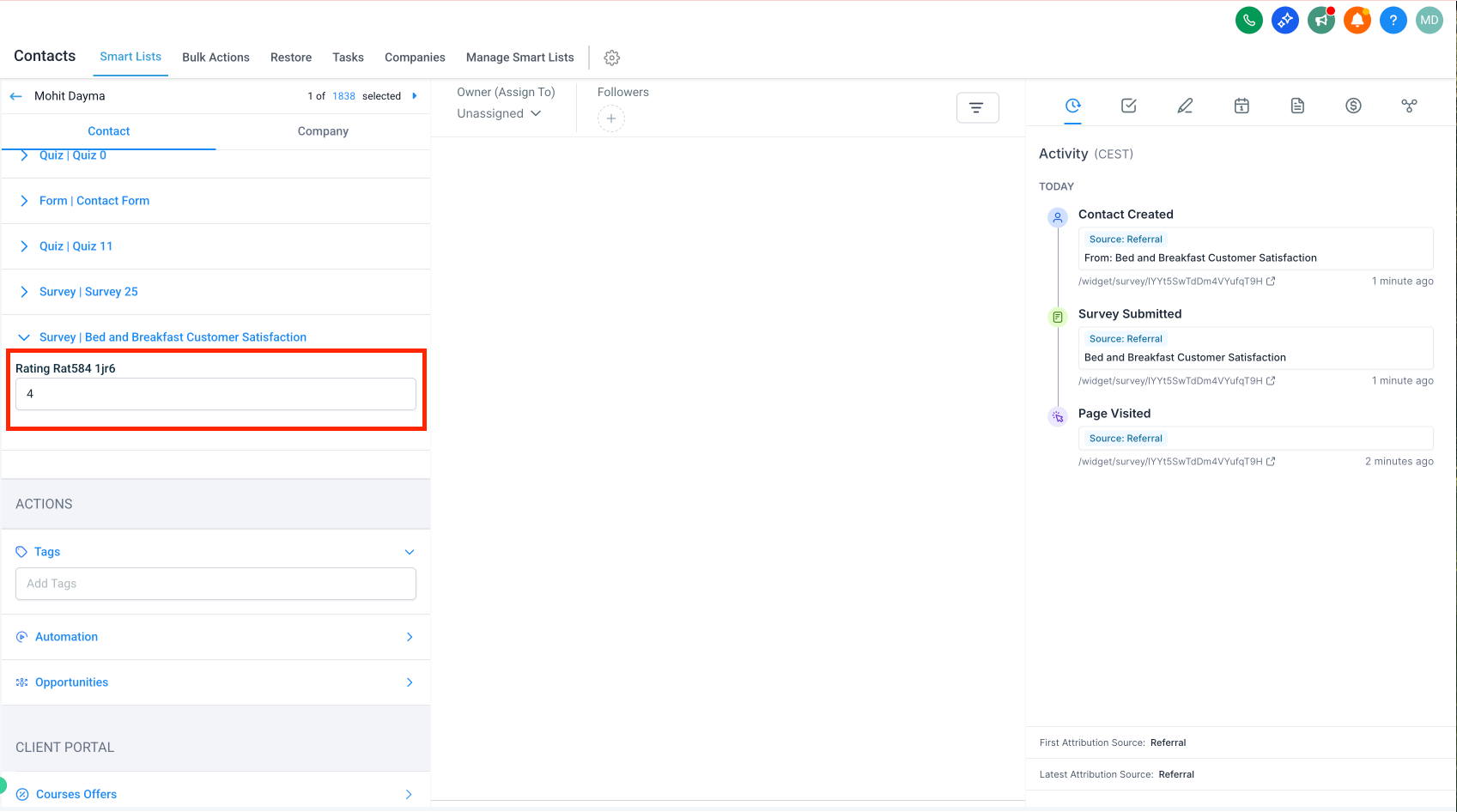The height and width of the screenshot is (812, 1457).
Task: Select the Activity clock tab icon
Action: point(1073,106)
